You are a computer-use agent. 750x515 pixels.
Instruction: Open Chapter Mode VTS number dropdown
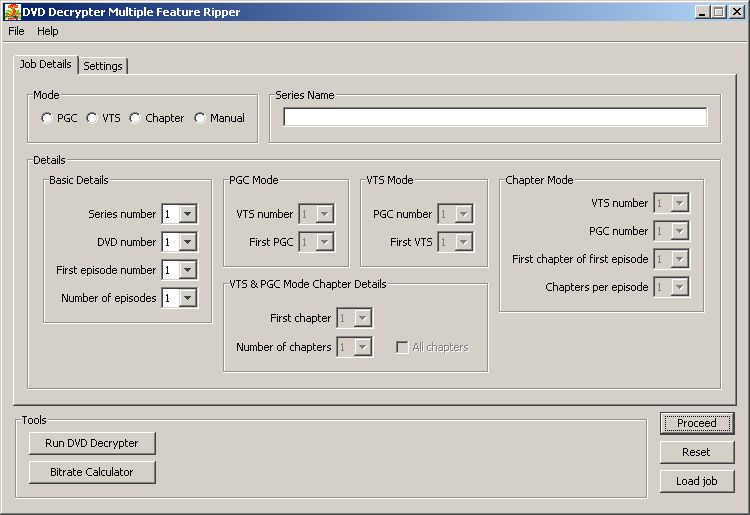point(679,203)
